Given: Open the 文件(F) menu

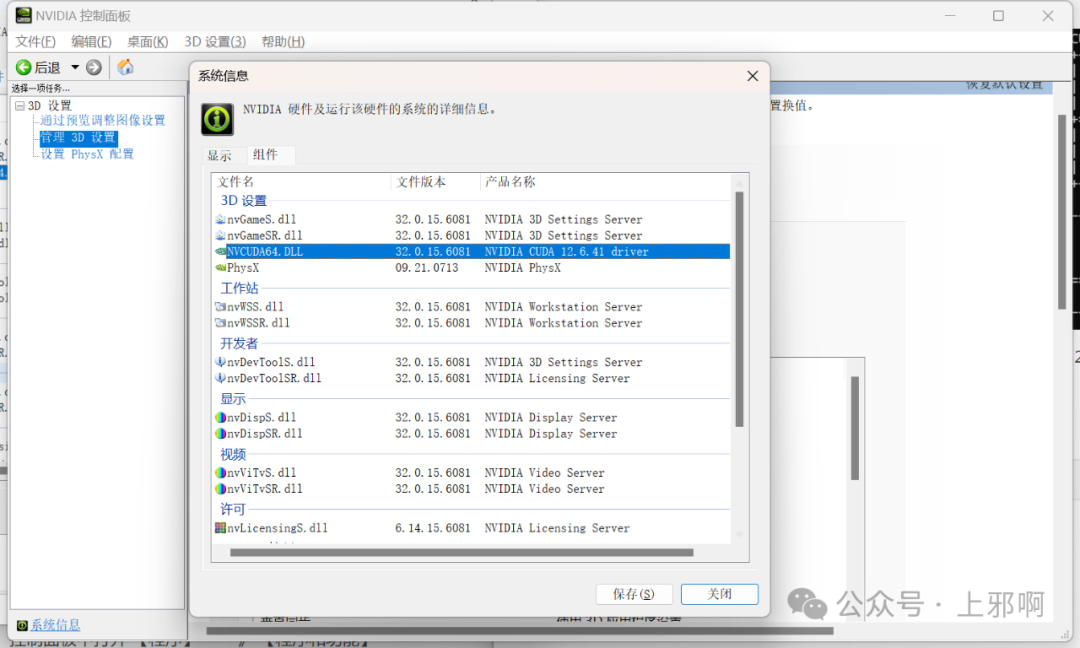Looking at the screenshot, I should tap(35, 41).
